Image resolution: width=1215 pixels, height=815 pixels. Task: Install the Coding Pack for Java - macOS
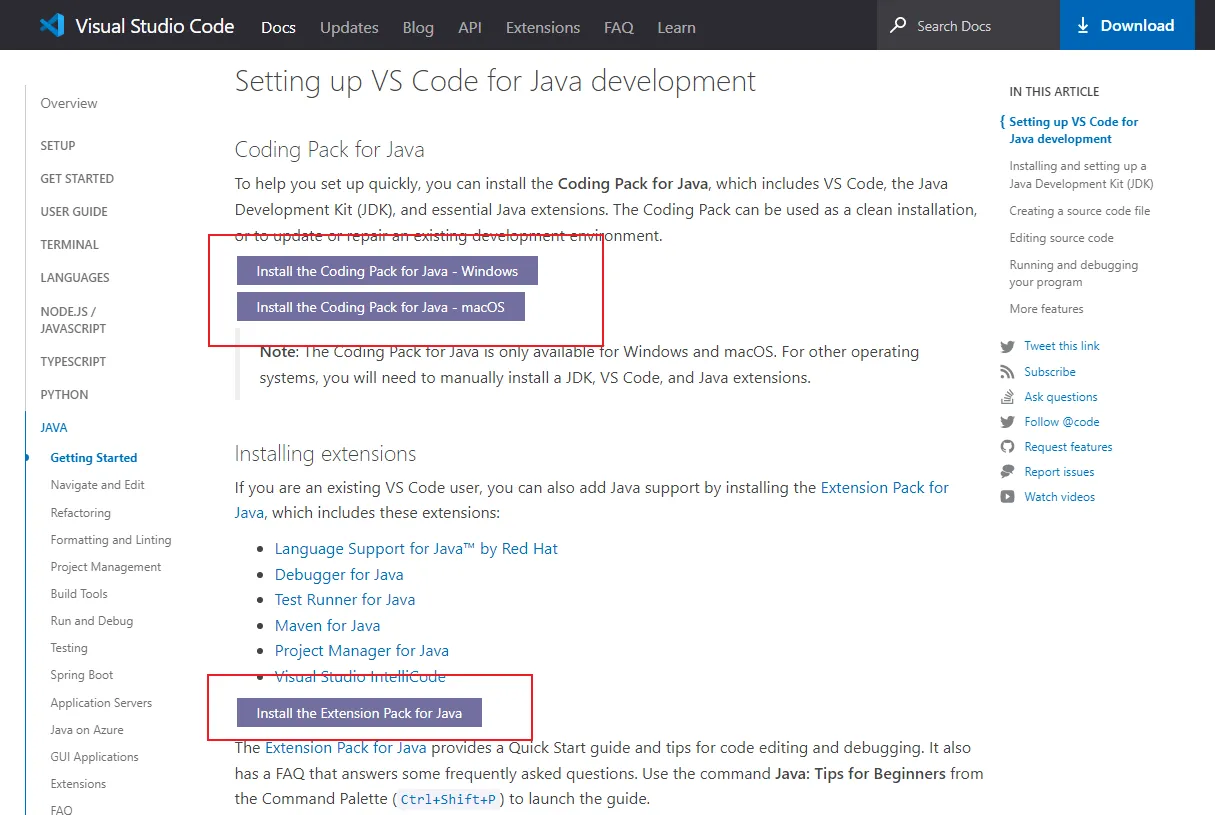380,307
